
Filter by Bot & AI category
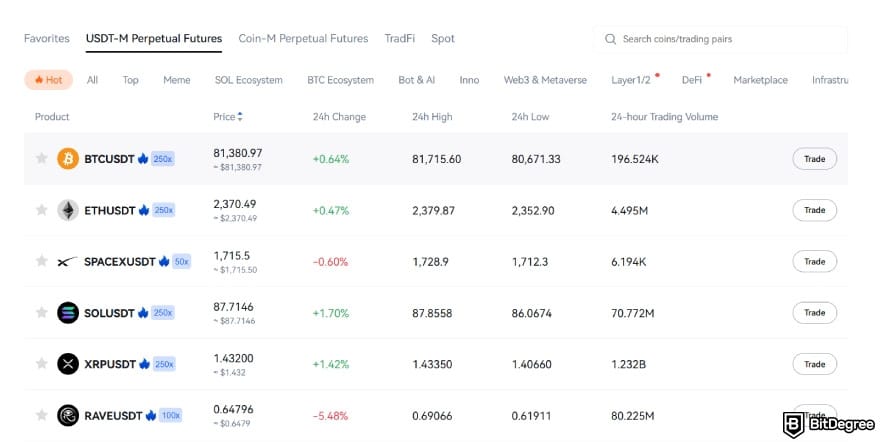point(416,80)
